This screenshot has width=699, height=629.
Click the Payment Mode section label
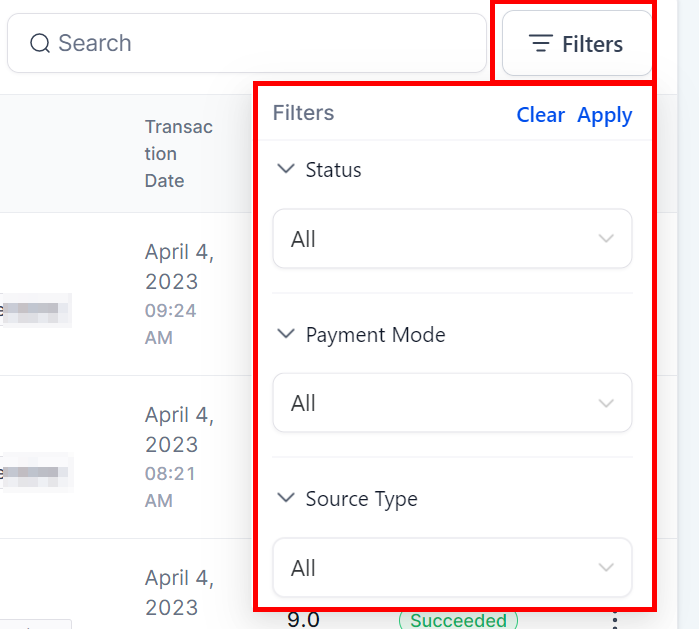coord(375,335)
